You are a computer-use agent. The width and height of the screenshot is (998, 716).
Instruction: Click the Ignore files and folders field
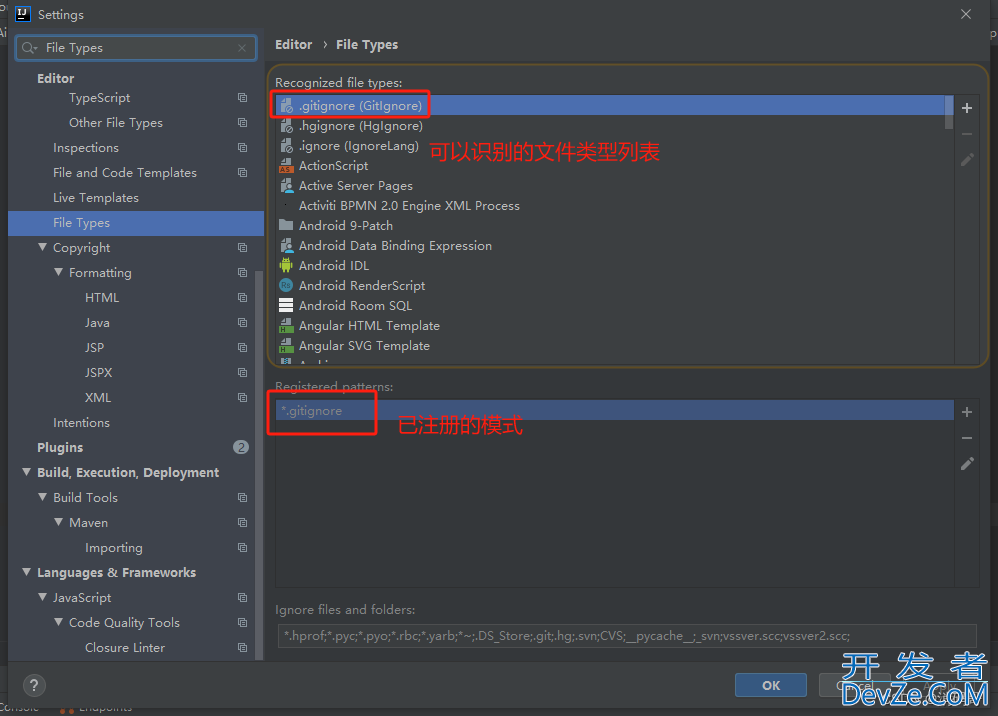pyautogui.click(x=627, y=636)
